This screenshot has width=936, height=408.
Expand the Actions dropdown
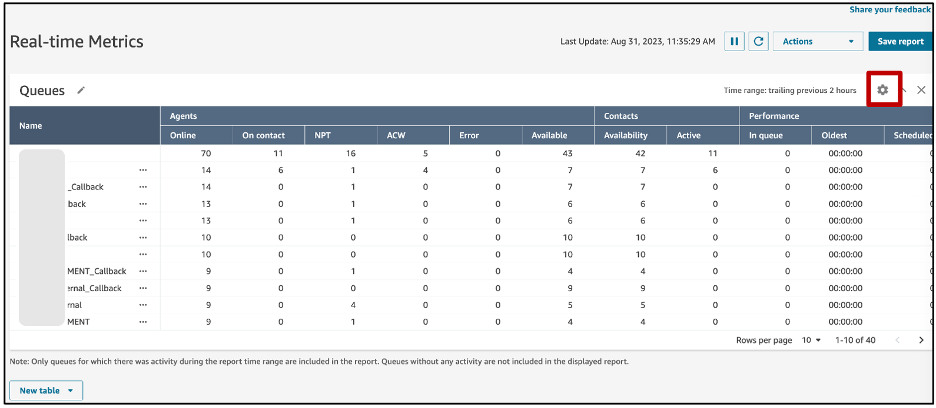pos(817,42)
